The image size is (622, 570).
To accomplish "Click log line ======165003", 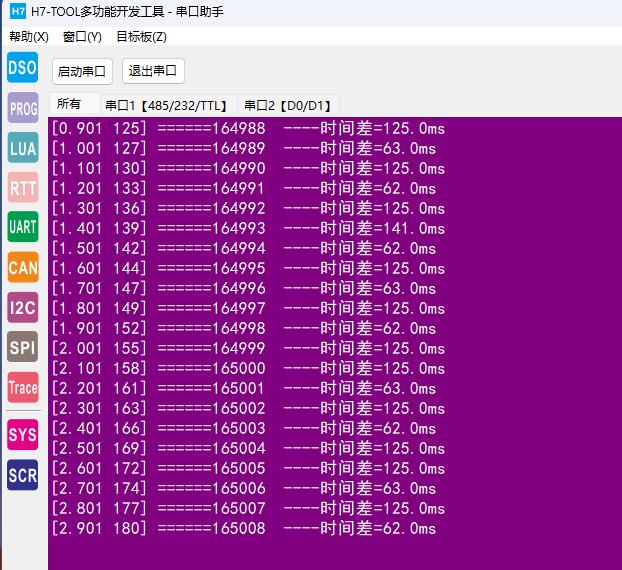I will click(x=244, y=428).
